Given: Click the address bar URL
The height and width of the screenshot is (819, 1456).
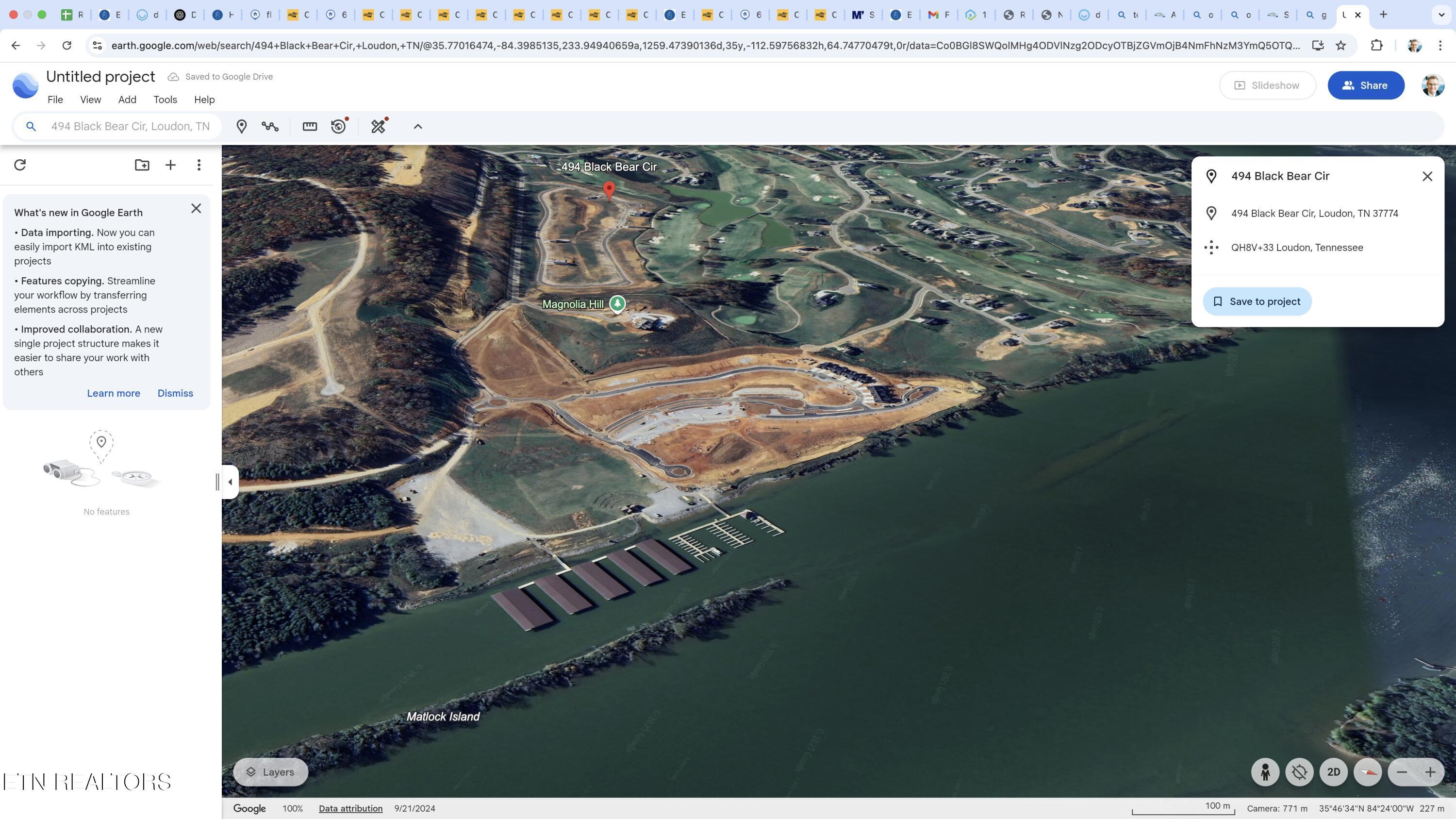Looking at the screenshot, I should [x=705, y=45].
